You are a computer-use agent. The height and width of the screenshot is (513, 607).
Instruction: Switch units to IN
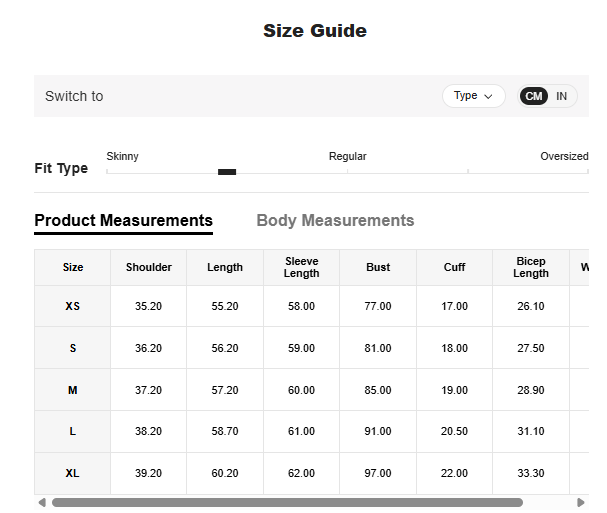point(562,96)
